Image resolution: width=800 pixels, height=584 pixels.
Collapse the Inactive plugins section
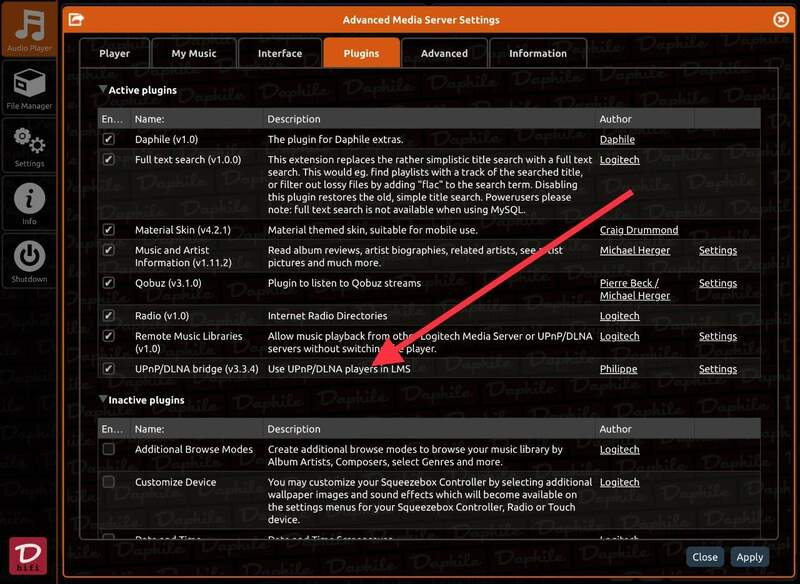click(x=102, y=400)
